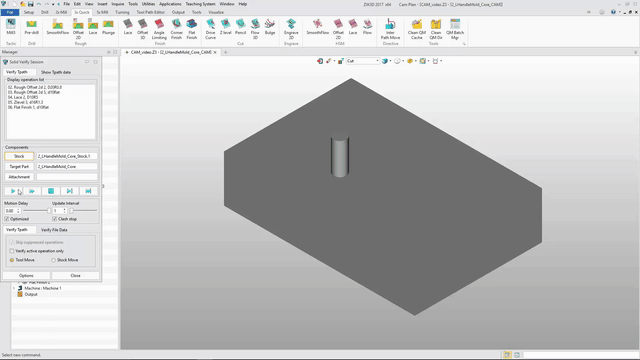Toggle the Optimized checkbox

[x=7, y=219]
